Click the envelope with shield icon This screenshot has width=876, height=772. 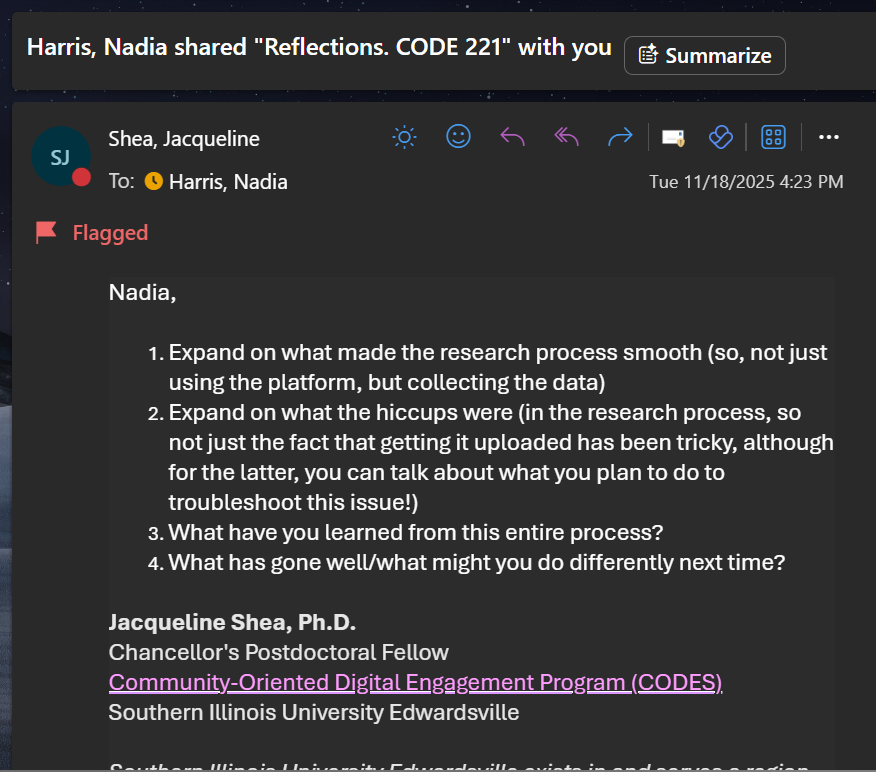673,137
